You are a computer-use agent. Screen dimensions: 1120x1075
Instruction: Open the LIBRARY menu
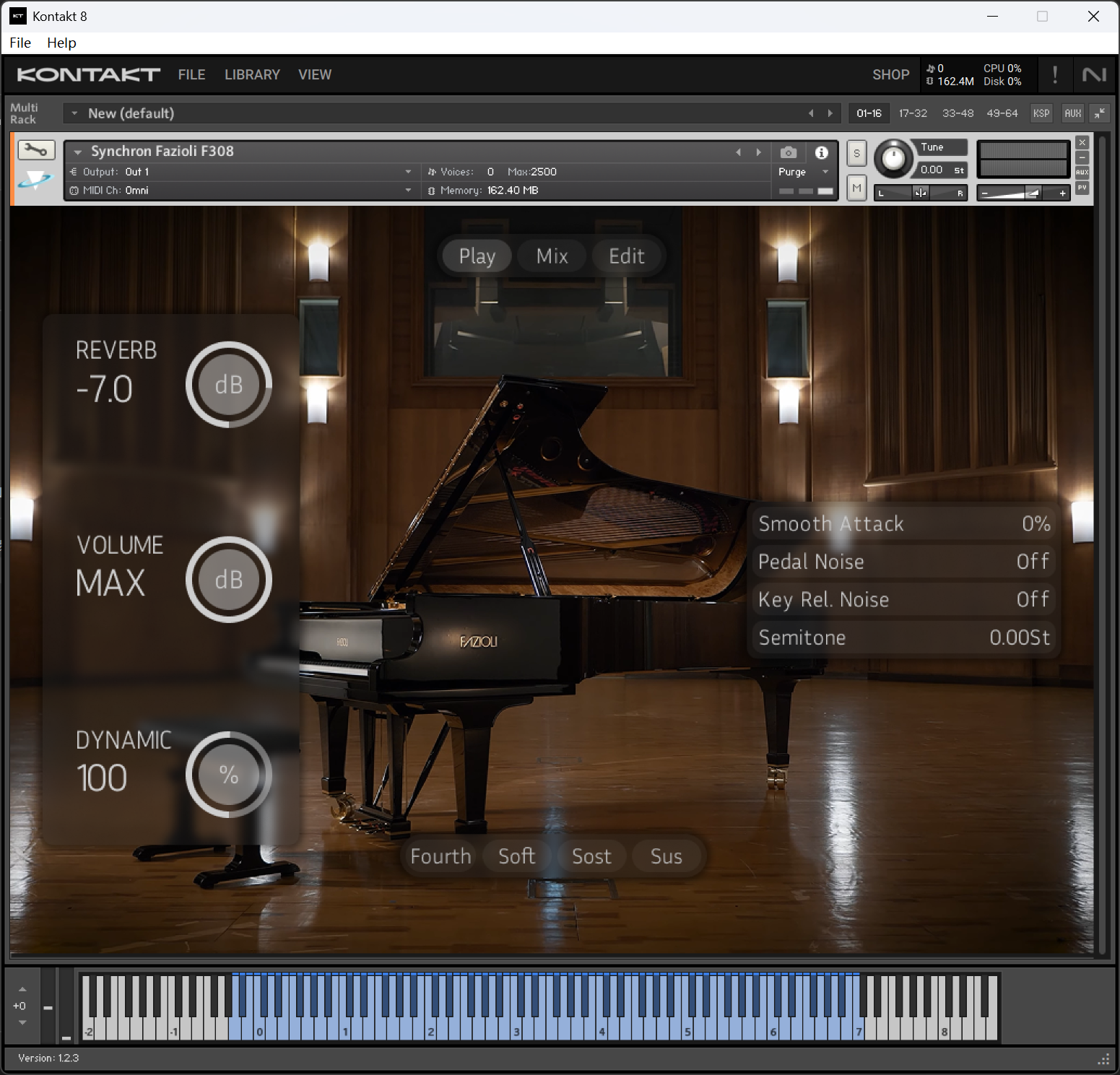(x=252, y=74)
